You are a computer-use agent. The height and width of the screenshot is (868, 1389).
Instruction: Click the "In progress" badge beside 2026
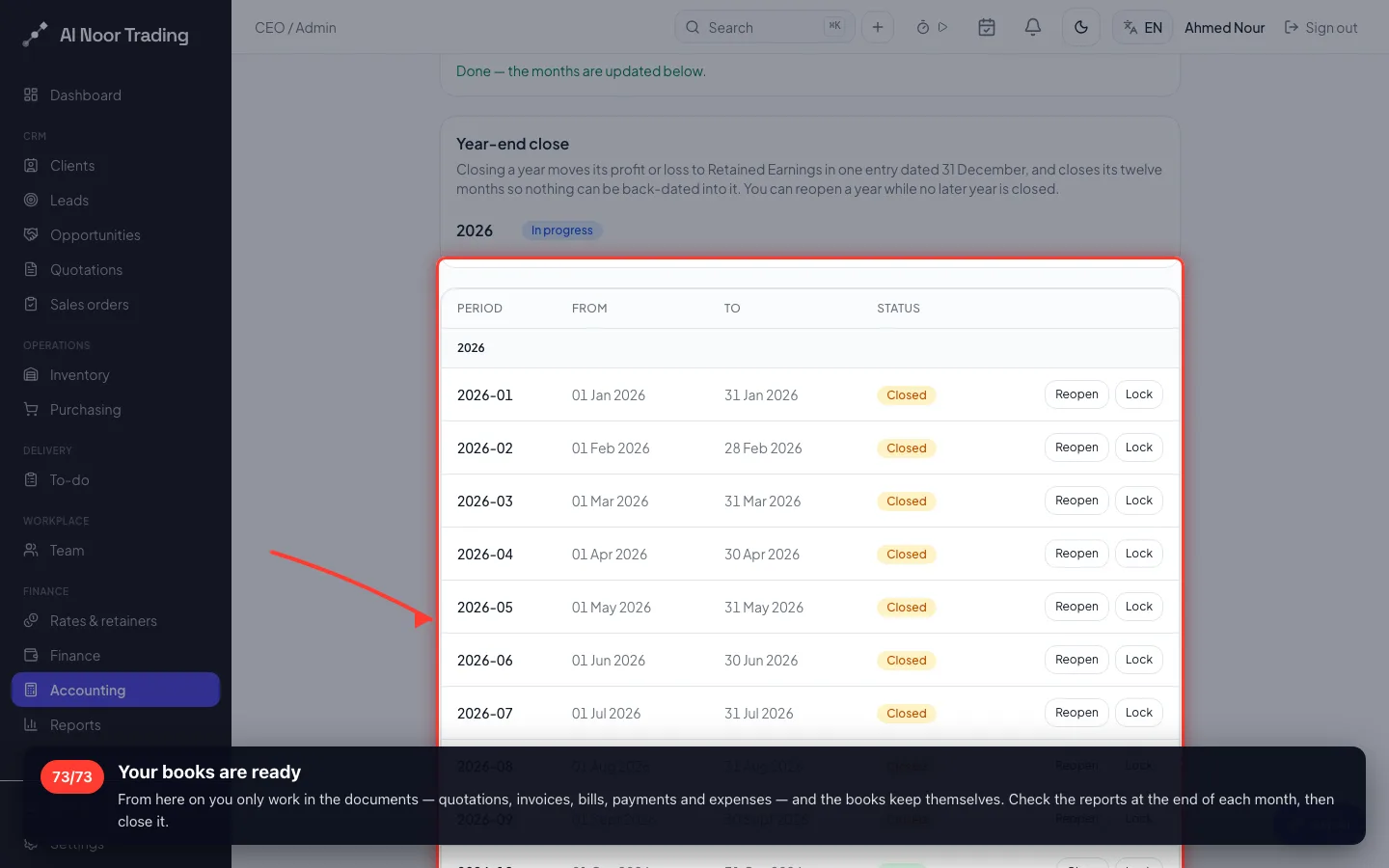coord(562,231)
